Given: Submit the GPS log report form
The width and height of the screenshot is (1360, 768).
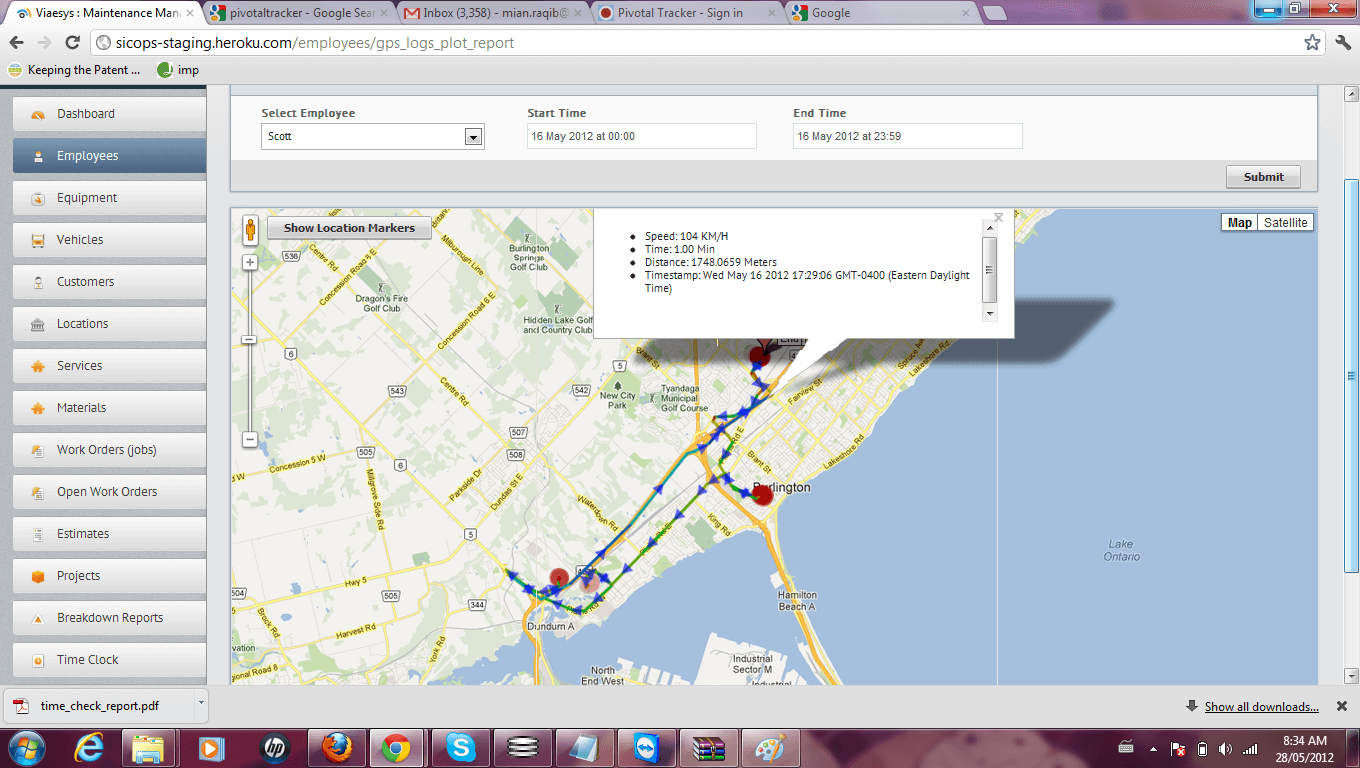Looking at the screenshot, I should [1263, 177].
